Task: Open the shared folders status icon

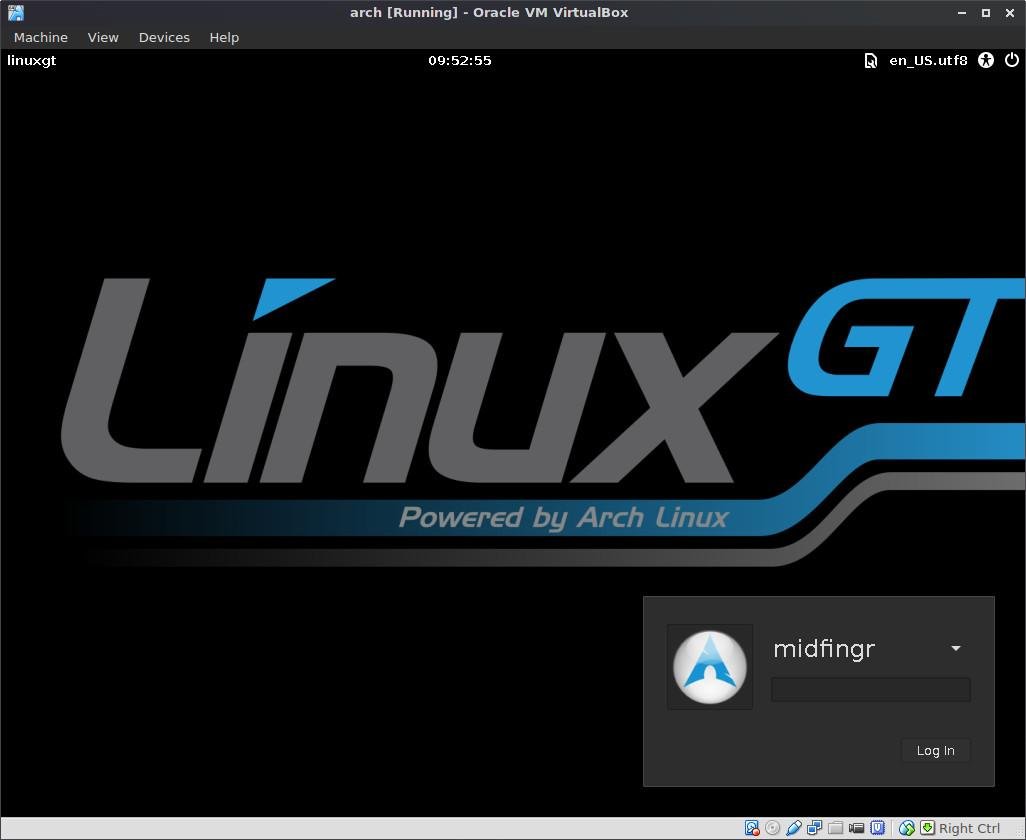Action: coord(836,828)
